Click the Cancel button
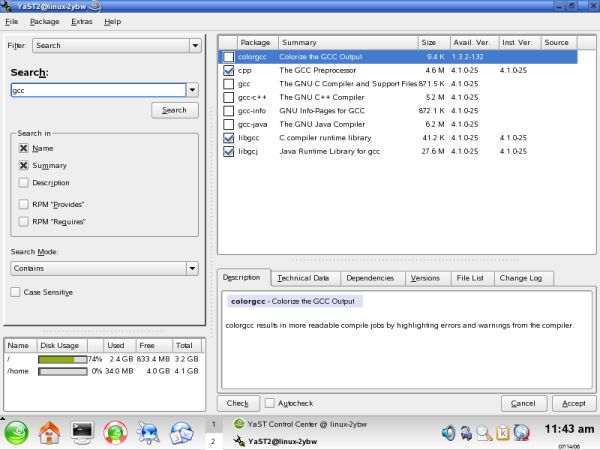This screenshot has width=600, height=450. [523, 403]
